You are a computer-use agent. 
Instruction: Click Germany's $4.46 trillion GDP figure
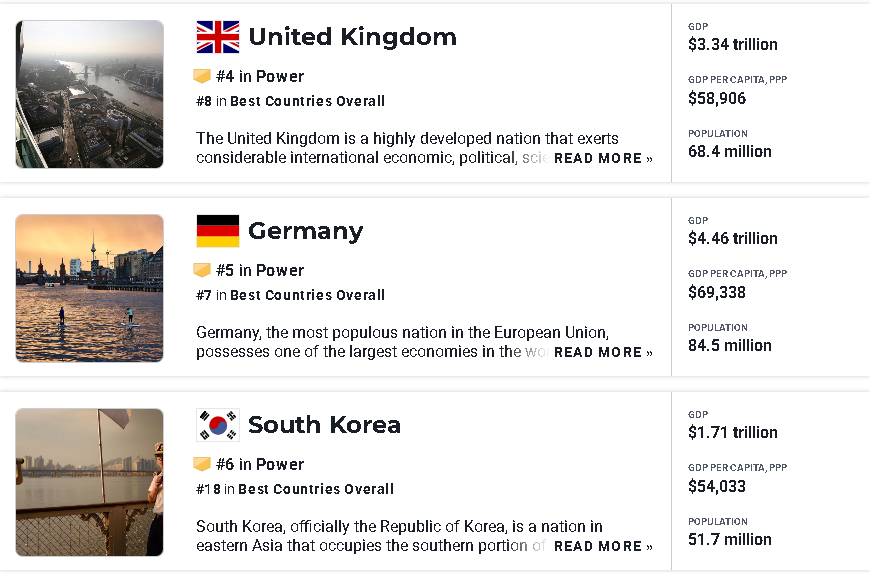tap(733, 238)
